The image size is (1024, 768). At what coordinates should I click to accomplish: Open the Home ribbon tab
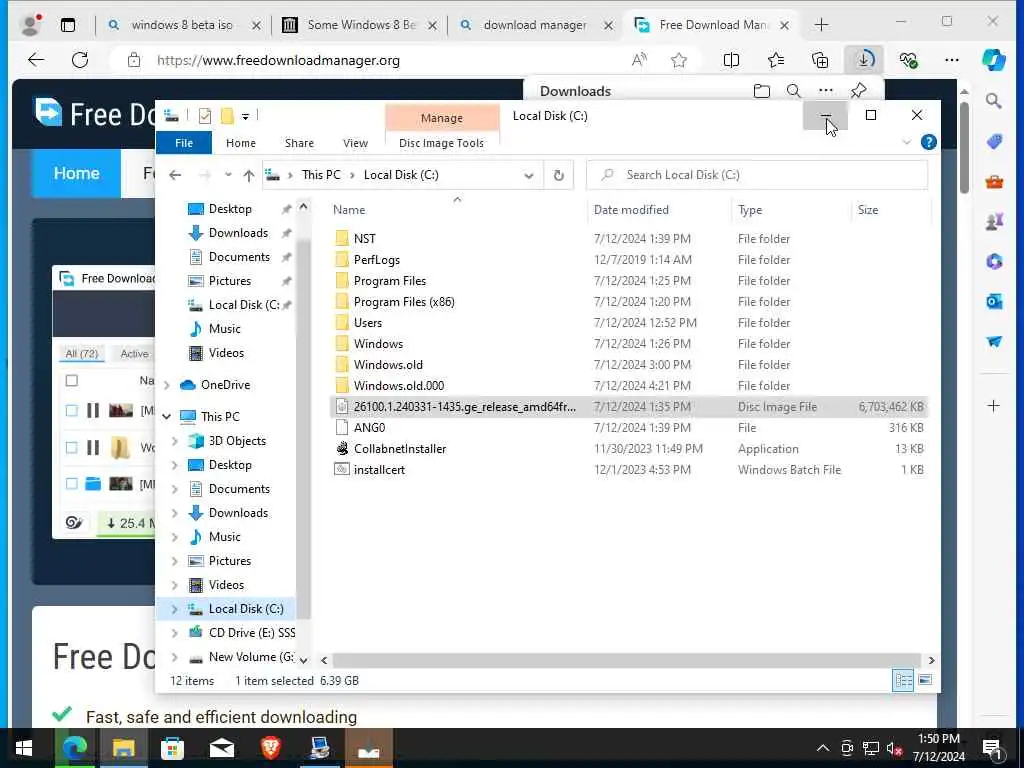tap(241, 142)
